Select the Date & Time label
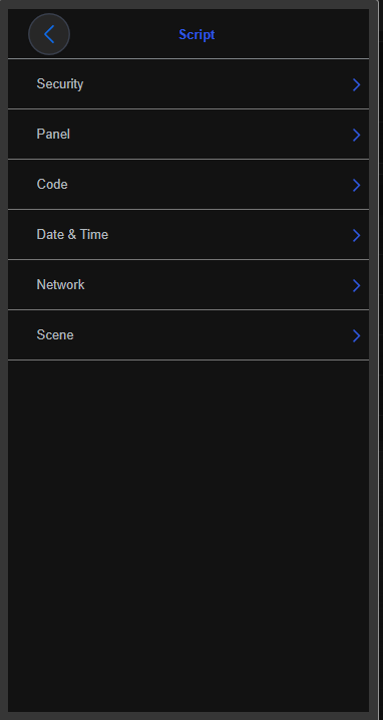Viewport: 383px width, 720px height. (x=72, y=234)
